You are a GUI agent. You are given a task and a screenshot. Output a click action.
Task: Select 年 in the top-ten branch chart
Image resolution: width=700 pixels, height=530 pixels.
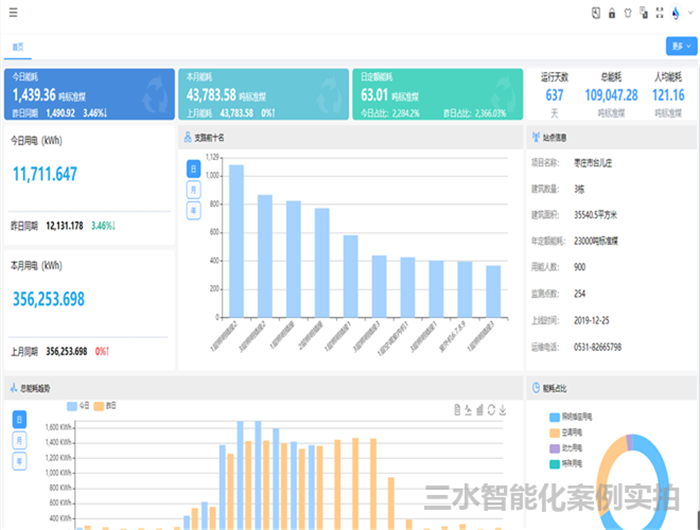(193, 210)
